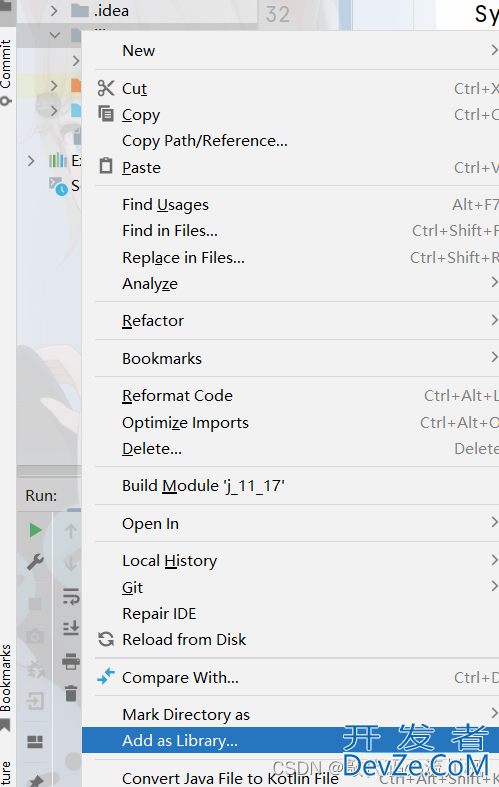Click the Compare With arrows icon
The image size is (499, 787).
pos(106,677)
